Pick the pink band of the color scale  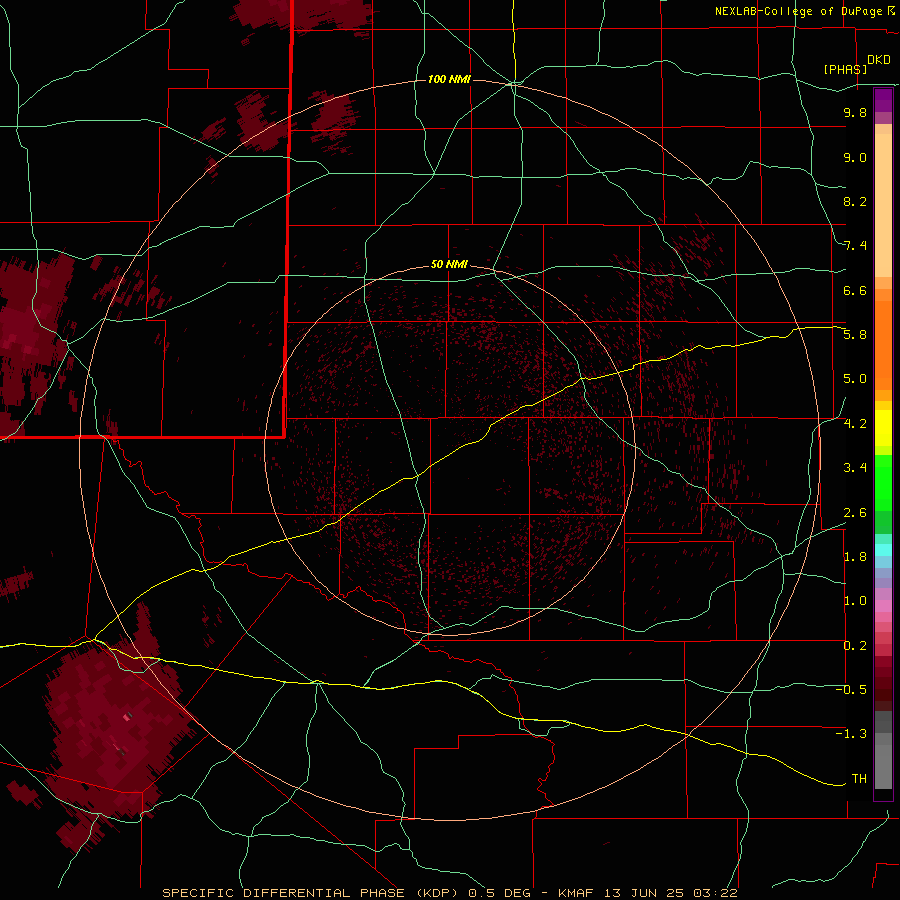coord(883,606)
